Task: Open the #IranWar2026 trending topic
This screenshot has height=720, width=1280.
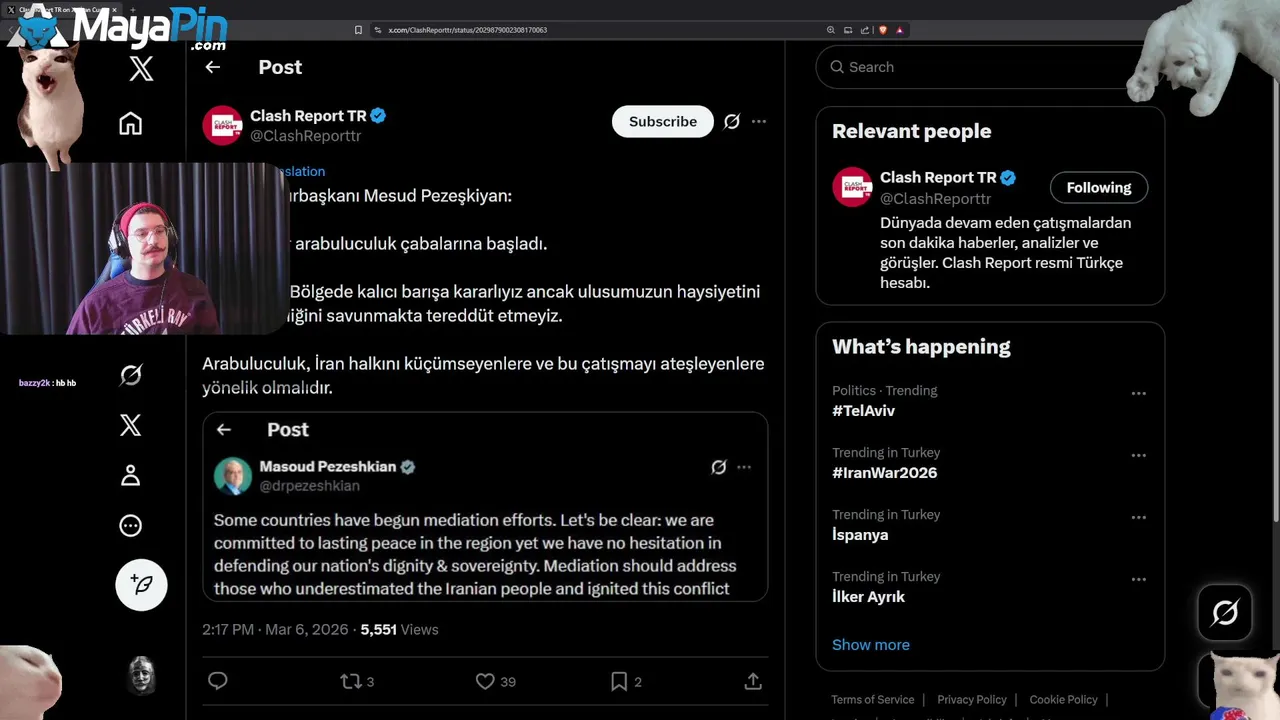Action: coord(884,473)
